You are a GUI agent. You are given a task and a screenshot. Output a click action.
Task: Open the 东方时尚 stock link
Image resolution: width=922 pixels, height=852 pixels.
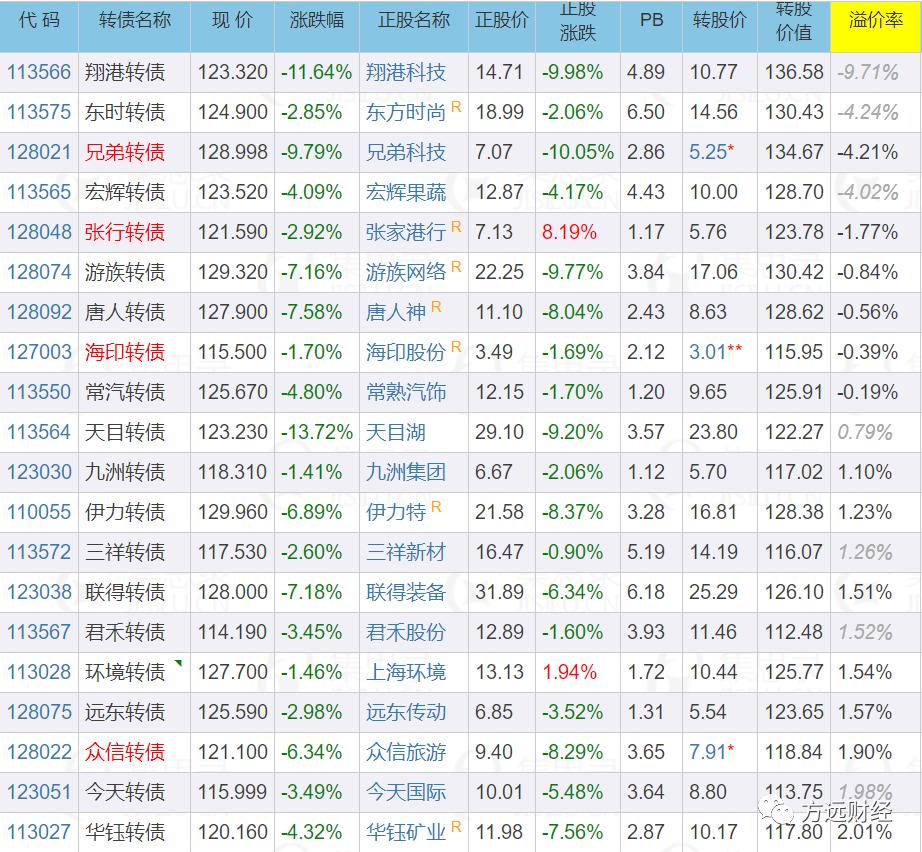[x=406, y=112]
